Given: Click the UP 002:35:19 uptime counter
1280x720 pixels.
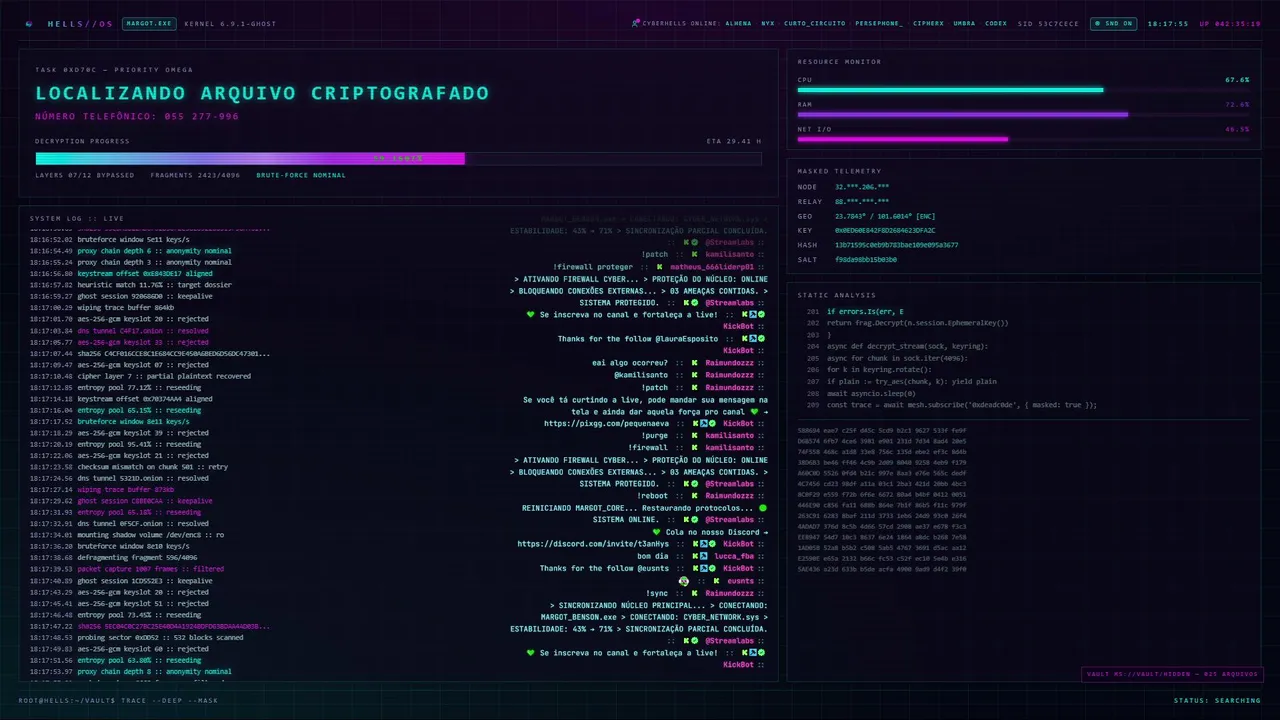Looking at the screenshot, I should click(x=1230, y=23).
